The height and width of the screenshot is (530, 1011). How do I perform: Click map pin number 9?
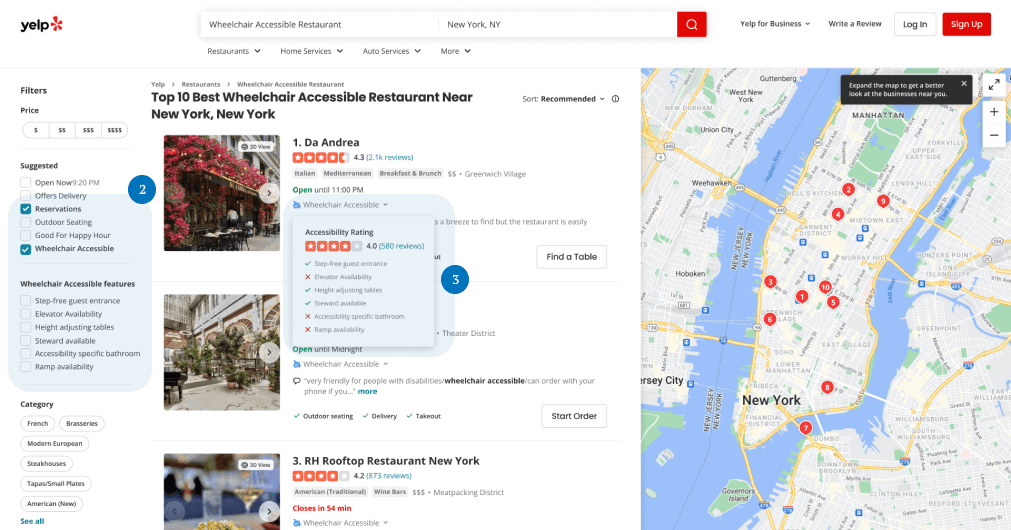883,201
